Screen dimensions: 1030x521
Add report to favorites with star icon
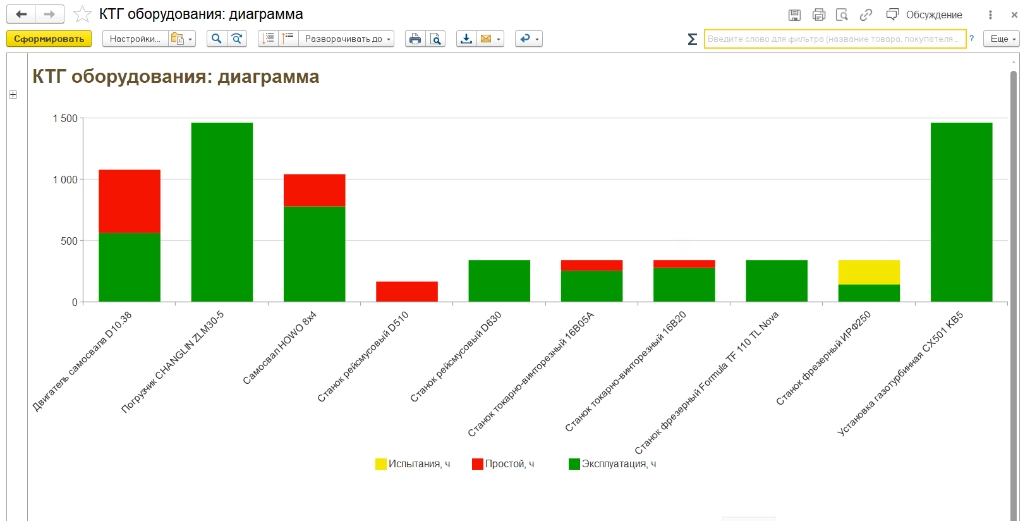(82, 14)
